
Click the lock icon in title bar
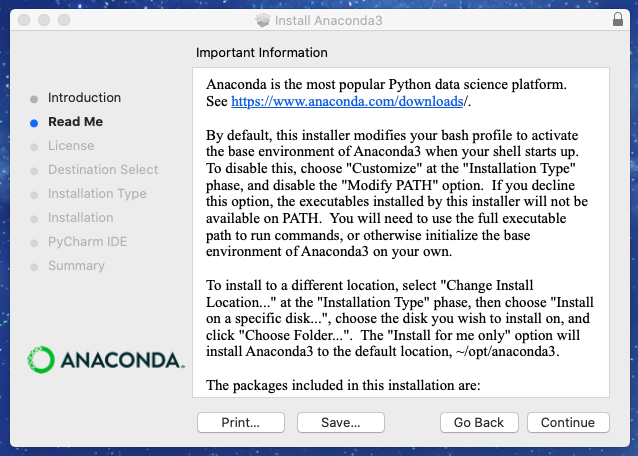click(618, 19)
